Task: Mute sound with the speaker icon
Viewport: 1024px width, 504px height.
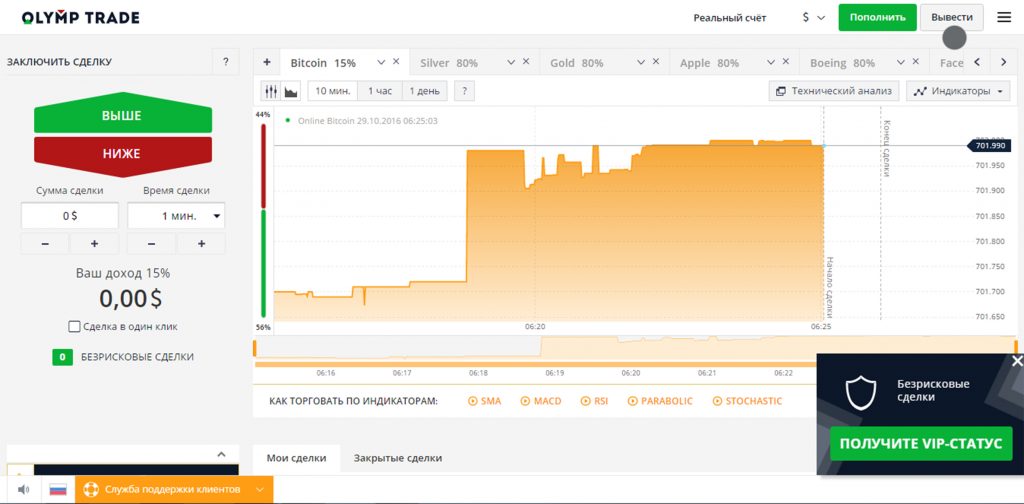Action: (24, 489)
